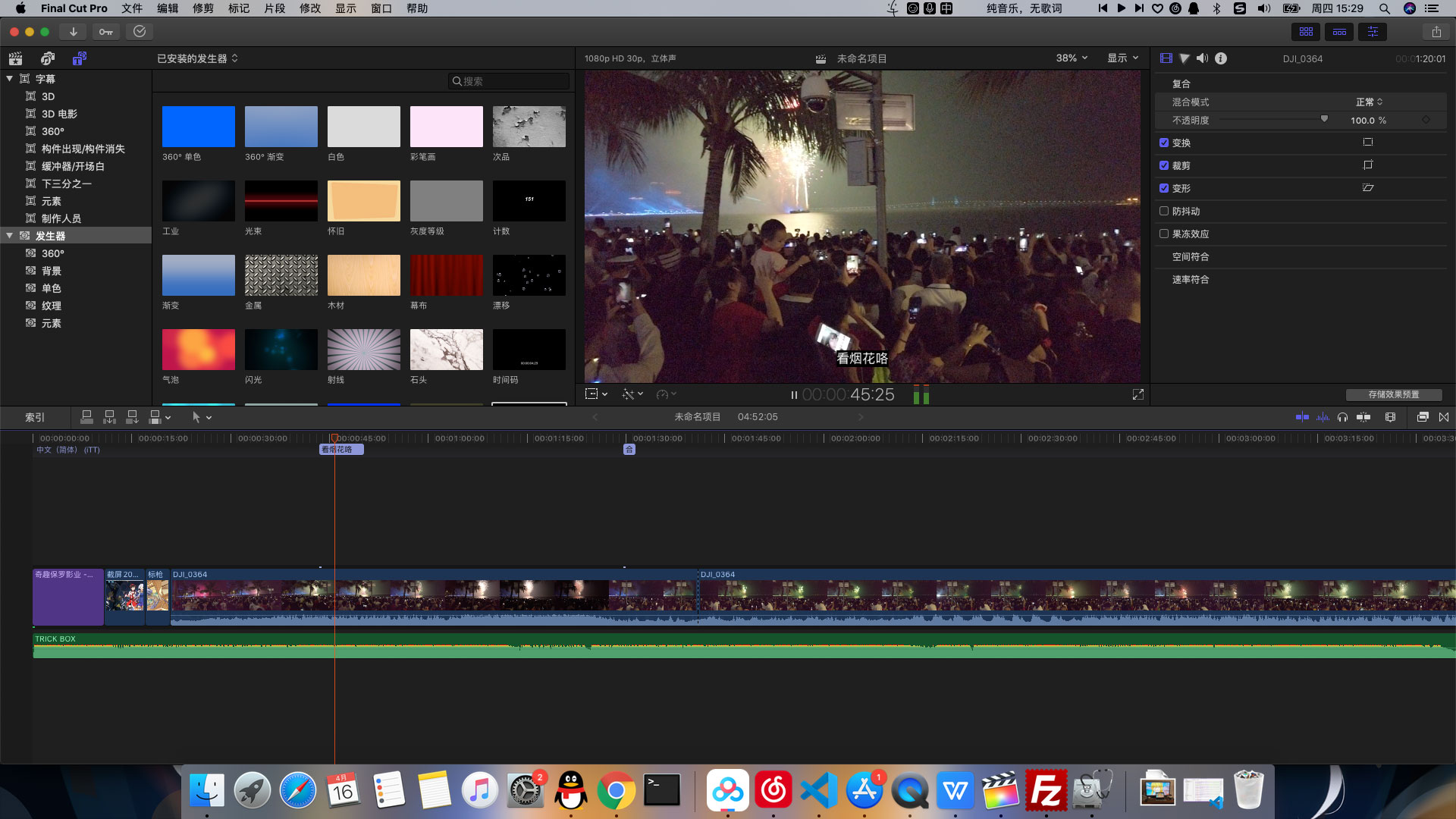Select the 气泡 color swatch thumbnail

(199, 350)
